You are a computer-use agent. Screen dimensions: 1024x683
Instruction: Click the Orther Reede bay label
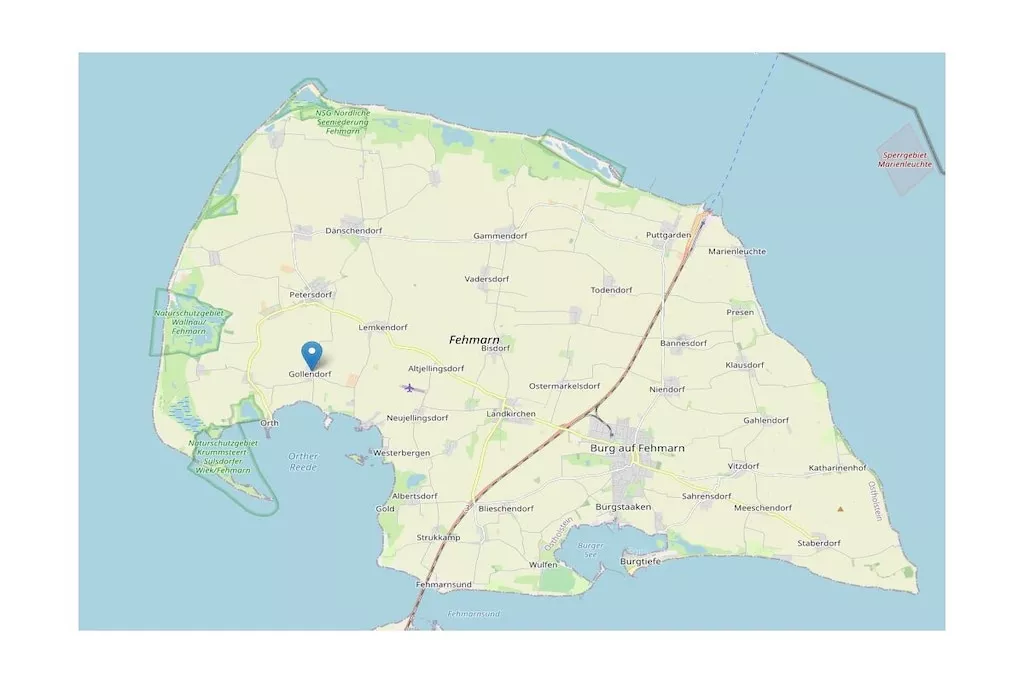[x=303, y=461]
